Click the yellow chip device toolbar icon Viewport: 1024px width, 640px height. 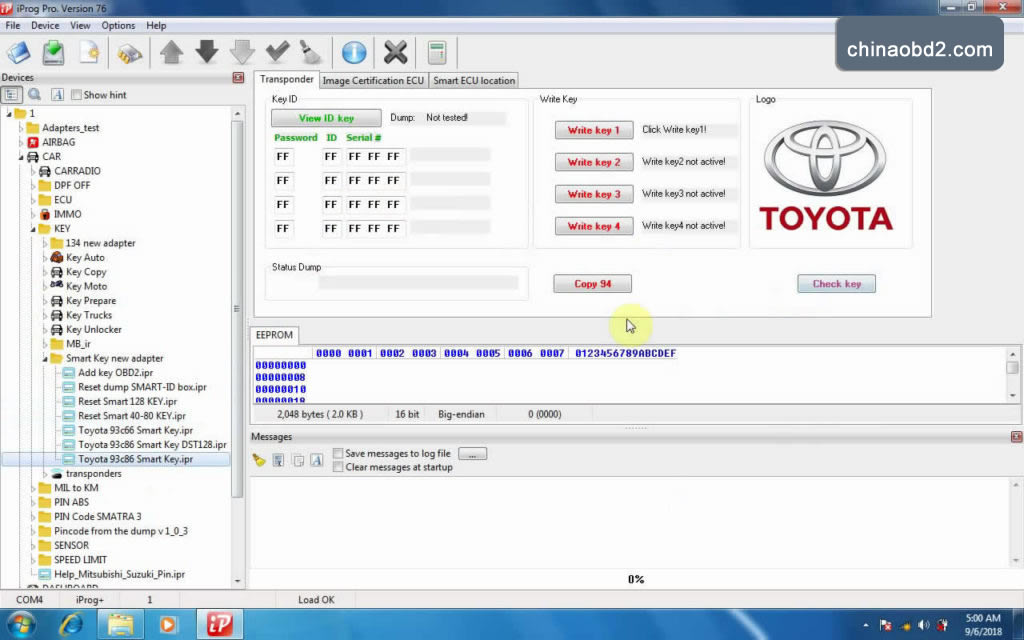point(129,53)
